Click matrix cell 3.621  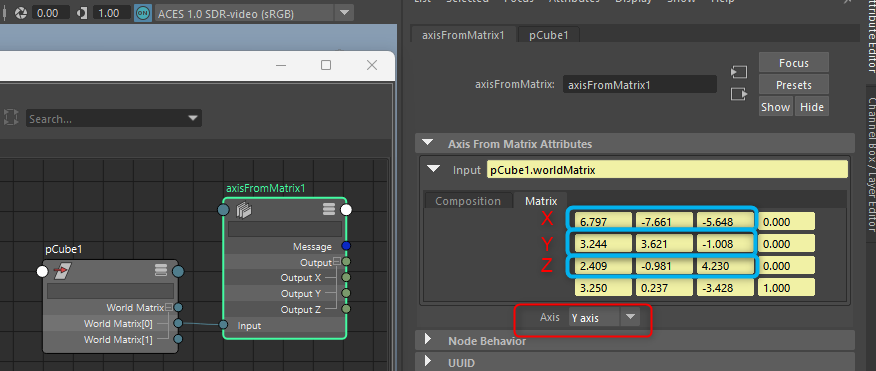tap(664, 244)
